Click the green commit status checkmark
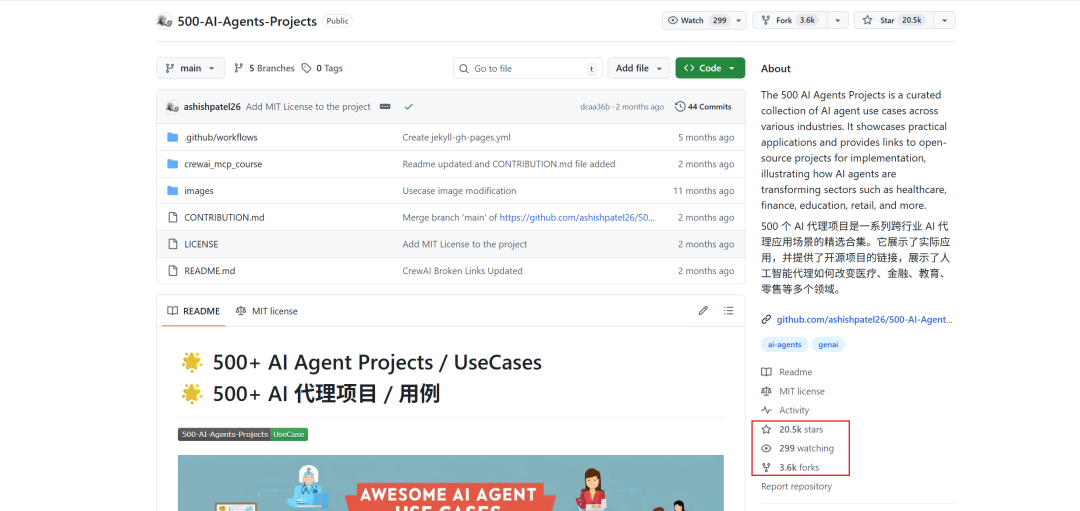This screenshot has height=511, width=1080. [x=408, y=107]
